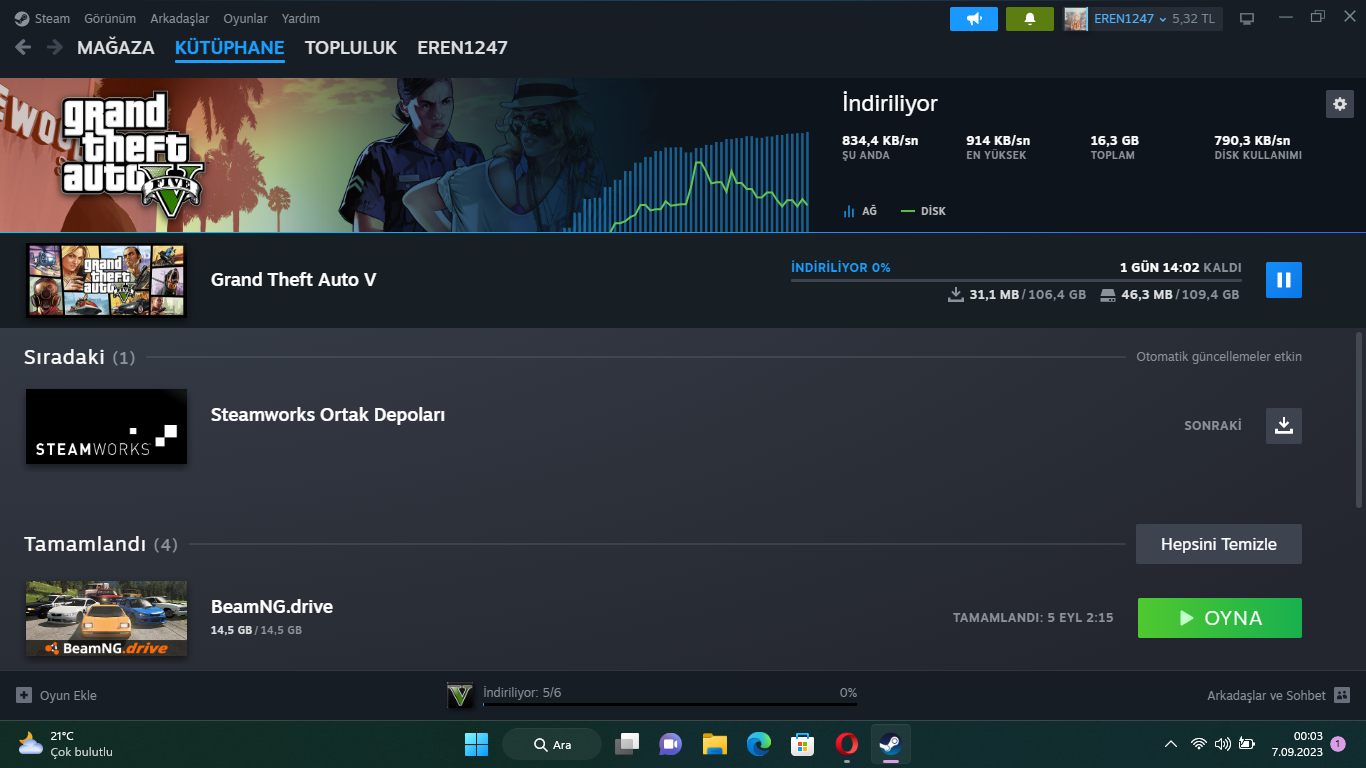The height and width of the screenshot is (768, 1366).
Task: Click the BeamNG.drive thumbnail
Action: pos(106,619)
